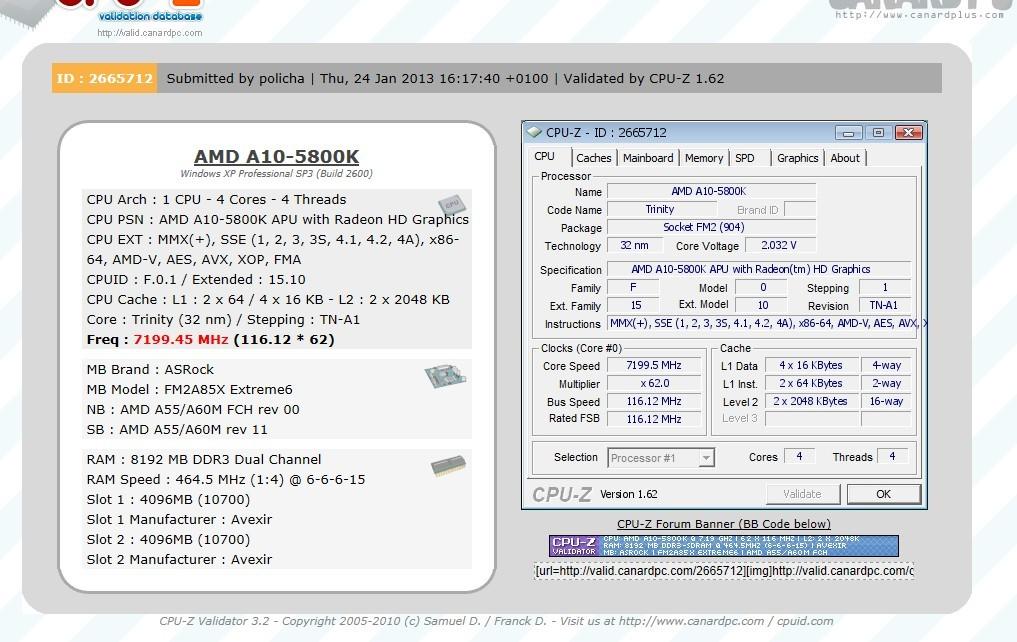The height and width of the screenshot is (642, 1017).
Task: Click the Bus Speed value 116.12 MHz
Action: click(654, 401)
